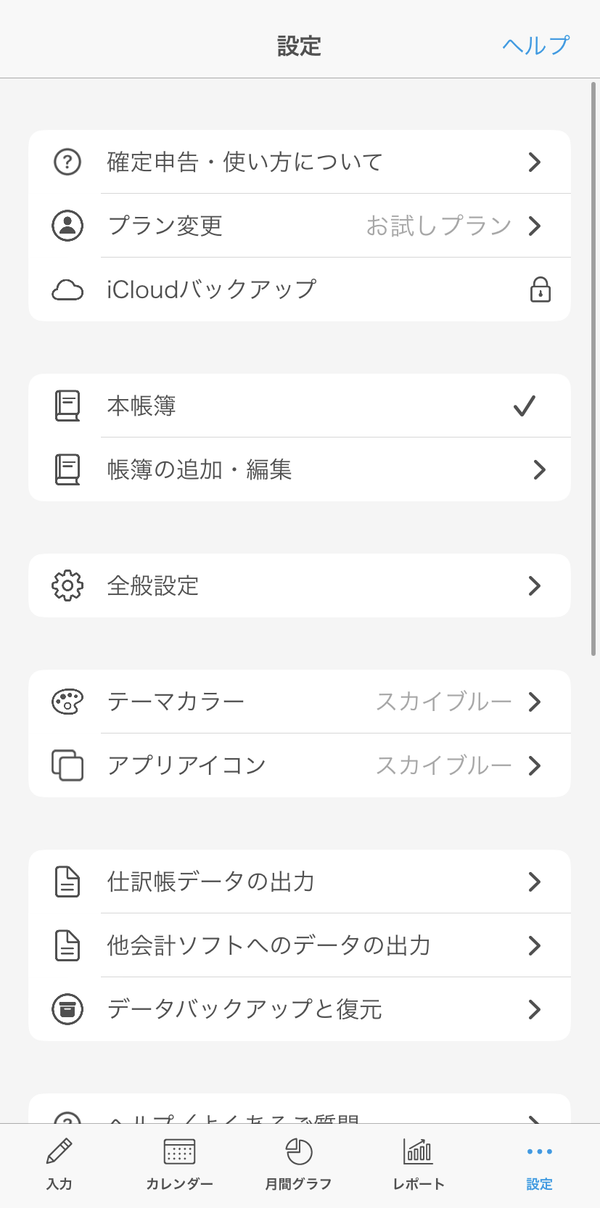Viewport: 600px width, 1208px height.
Task: Tap the archive box icon for データバックアップと復元
Action: coord(67,1010)
